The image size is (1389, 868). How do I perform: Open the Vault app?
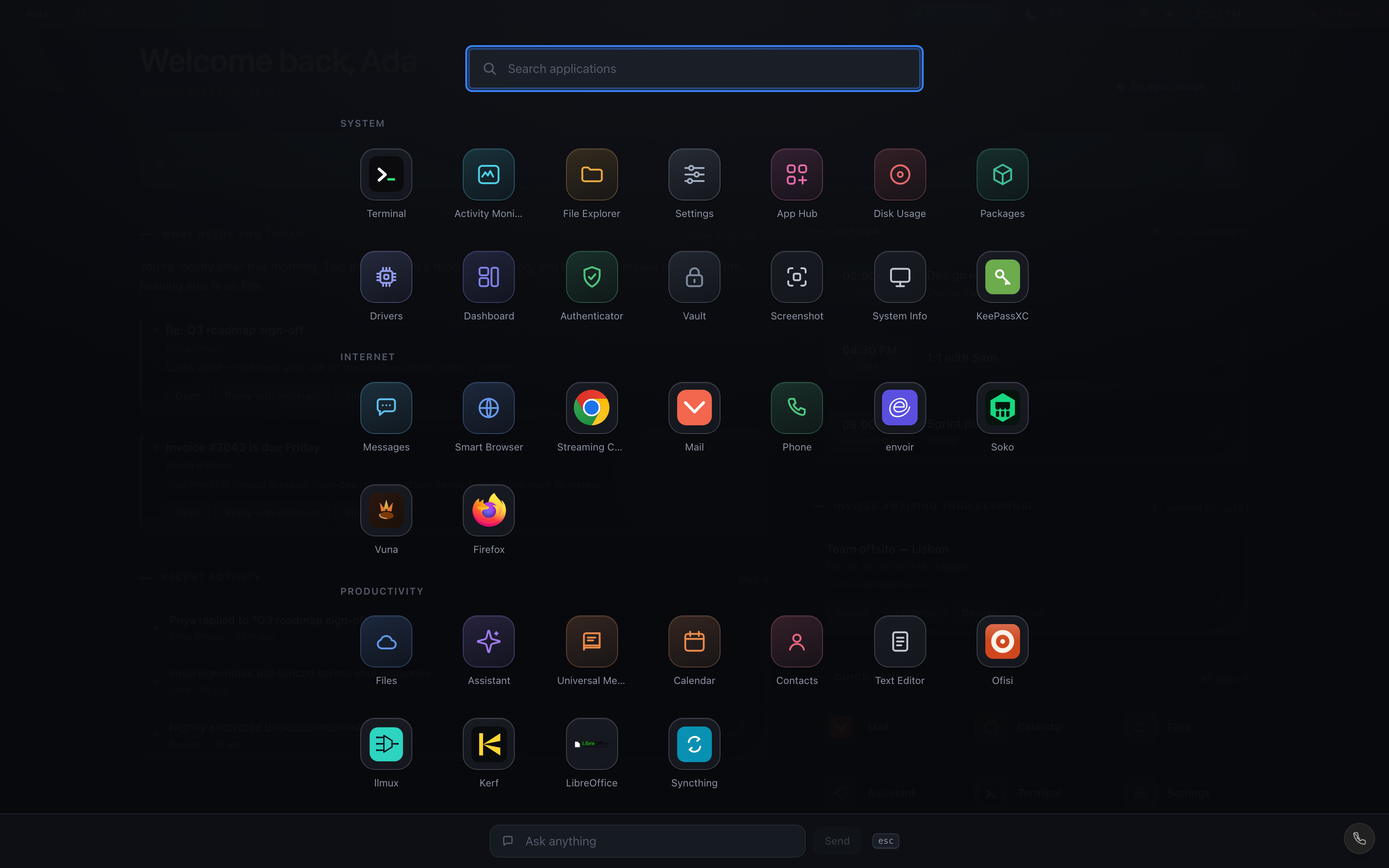coord(694,277)
